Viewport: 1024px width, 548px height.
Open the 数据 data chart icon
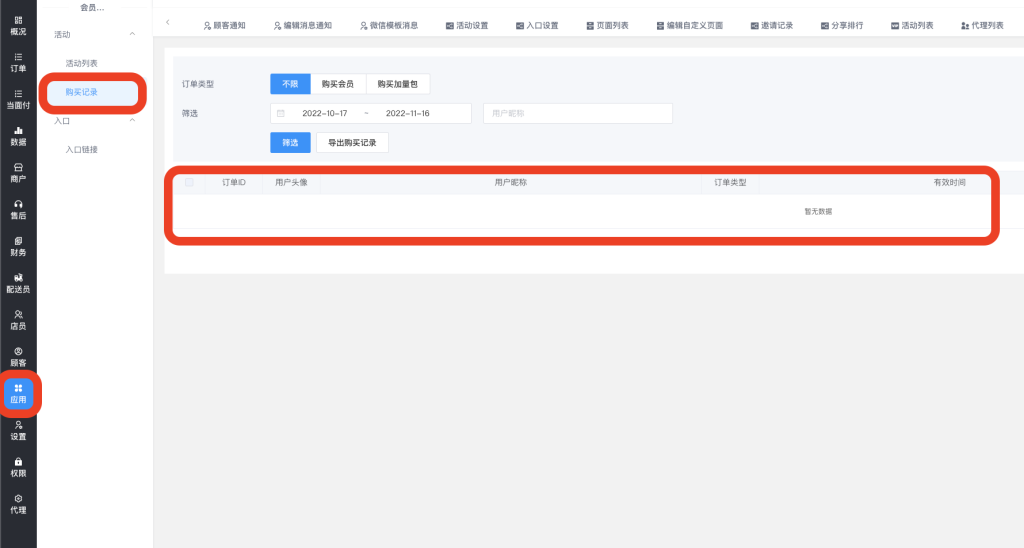(18, 136)
